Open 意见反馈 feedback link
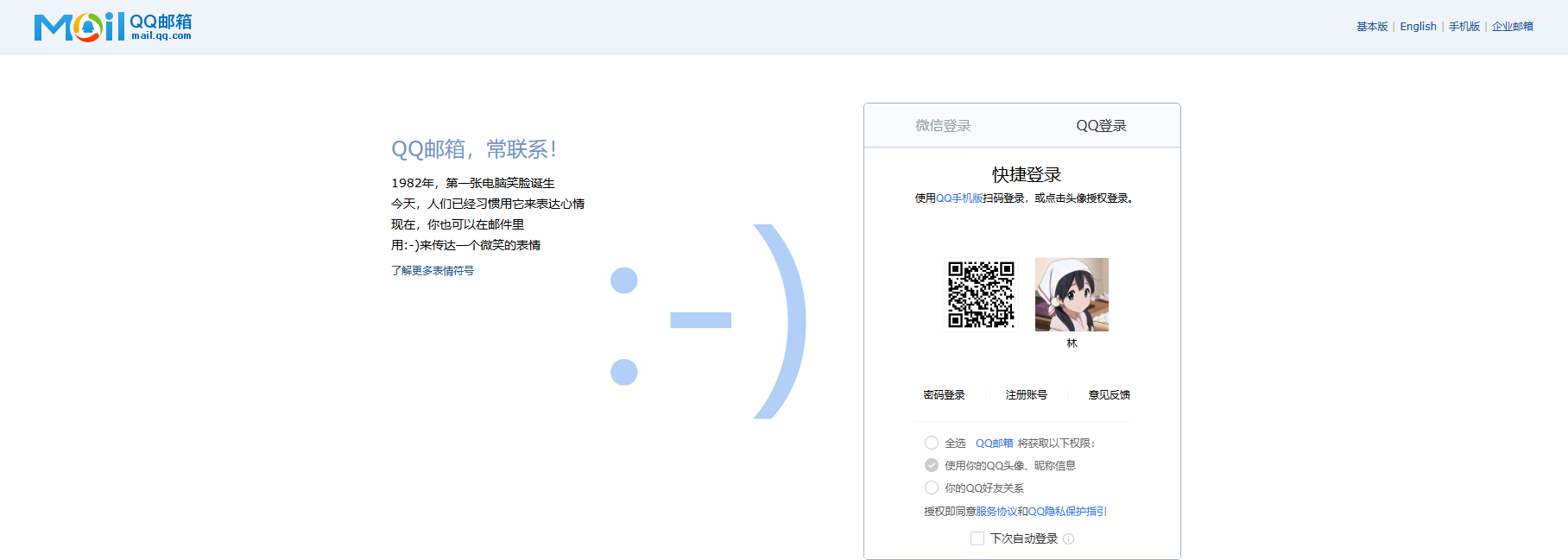This screenshot has height=560, width=1568. tap(1110, 395)
